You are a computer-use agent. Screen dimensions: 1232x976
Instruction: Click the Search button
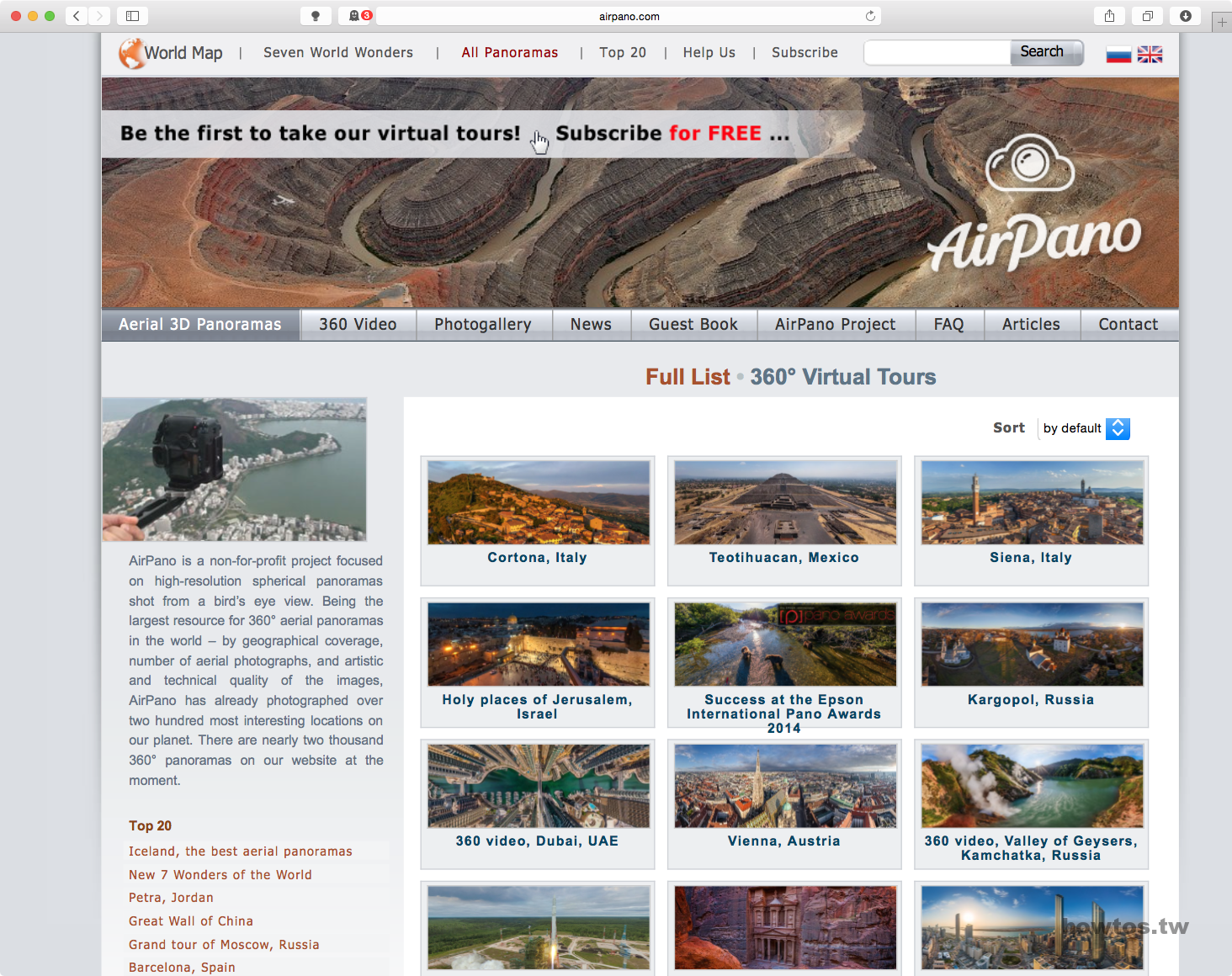[x=1046, y=52]
